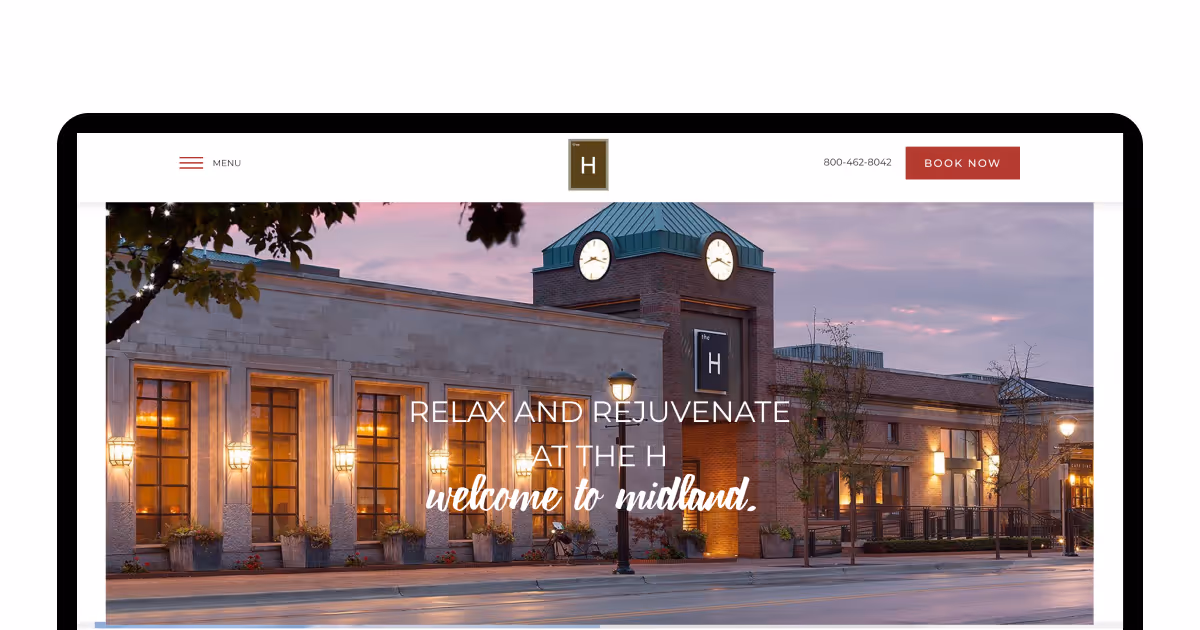Click the left clock face on tower
Viewport: 1200px width, 630px height.
pyautogui.click(x=594, y=259)
